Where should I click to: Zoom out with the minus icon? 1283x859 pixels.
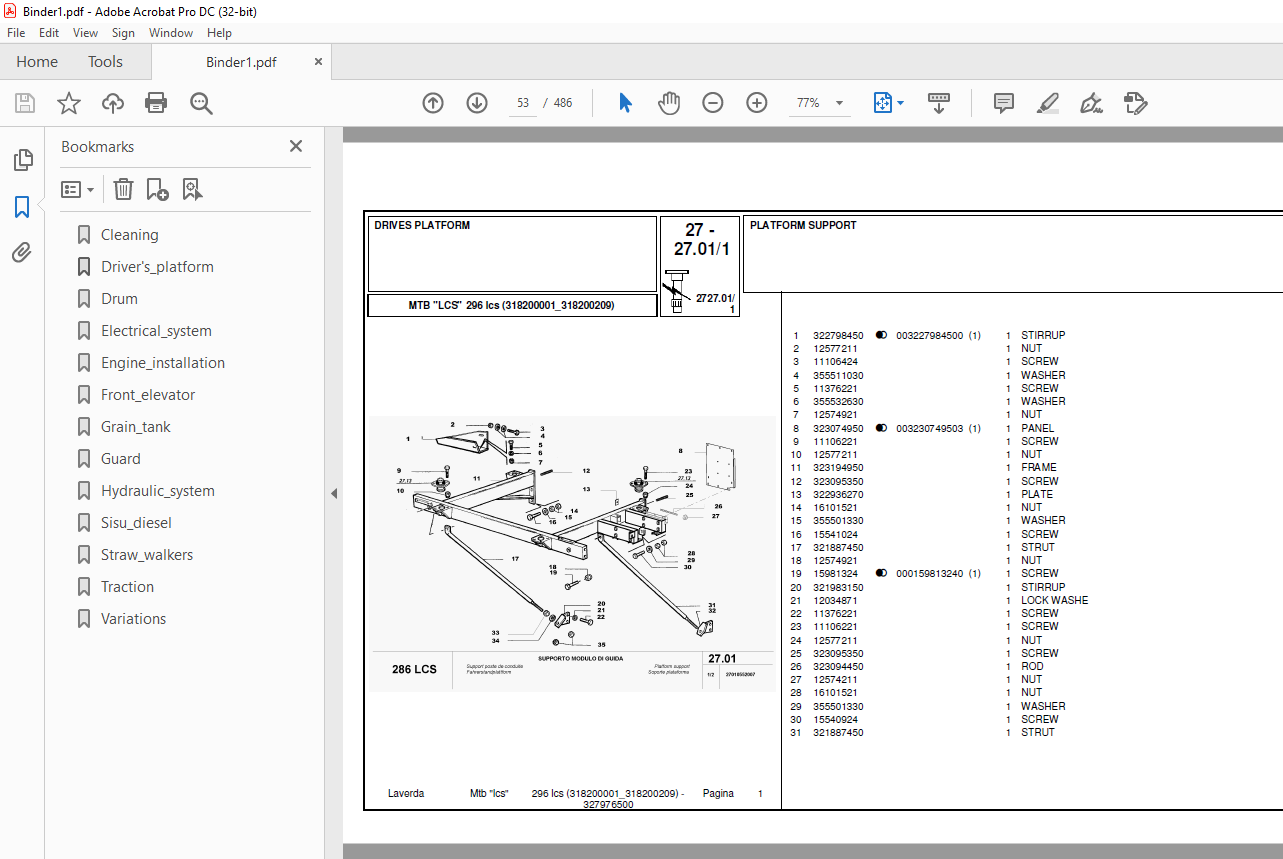pos(713,103)
